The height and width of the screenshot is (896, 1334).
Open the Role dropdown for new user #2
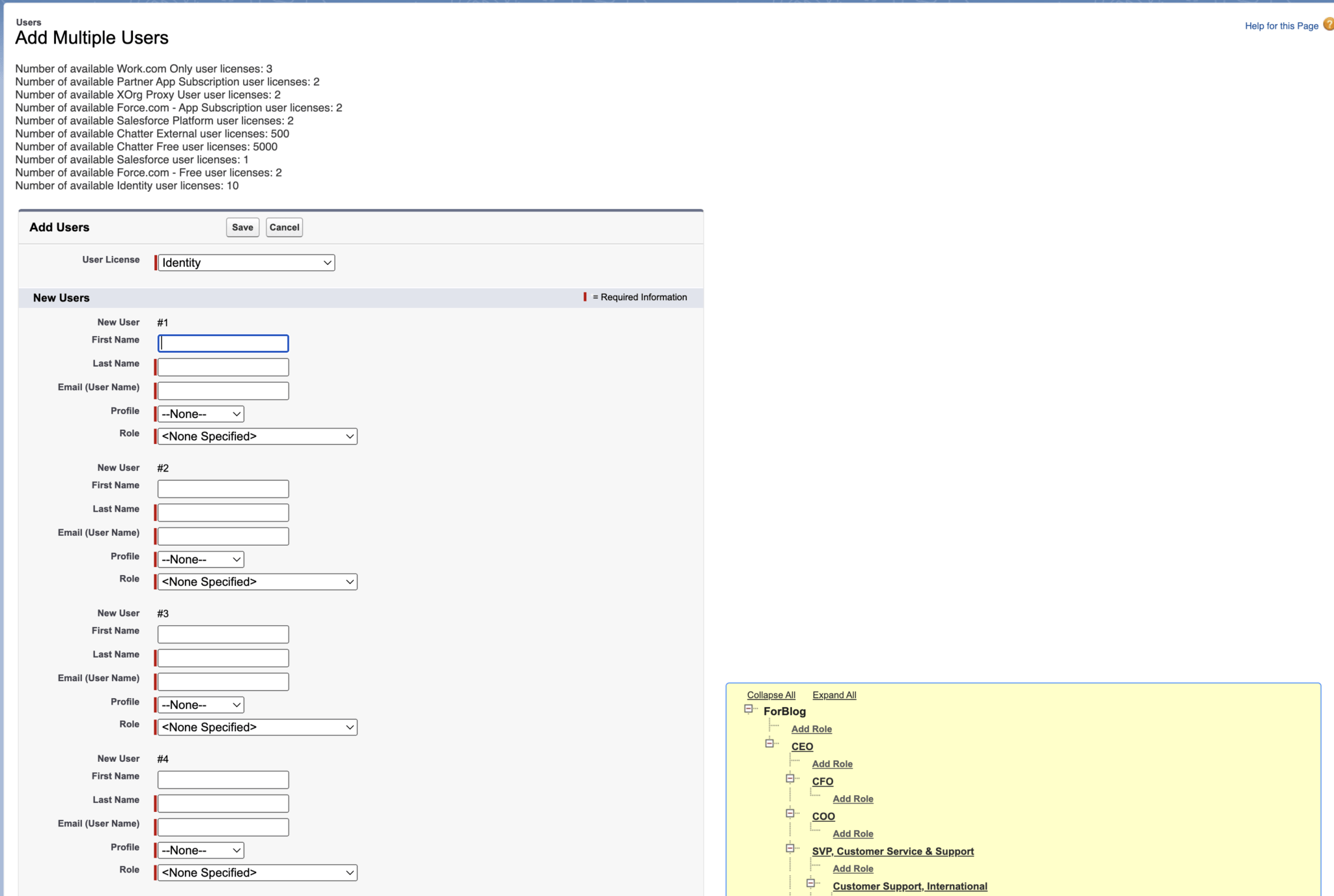coord(257,581)
